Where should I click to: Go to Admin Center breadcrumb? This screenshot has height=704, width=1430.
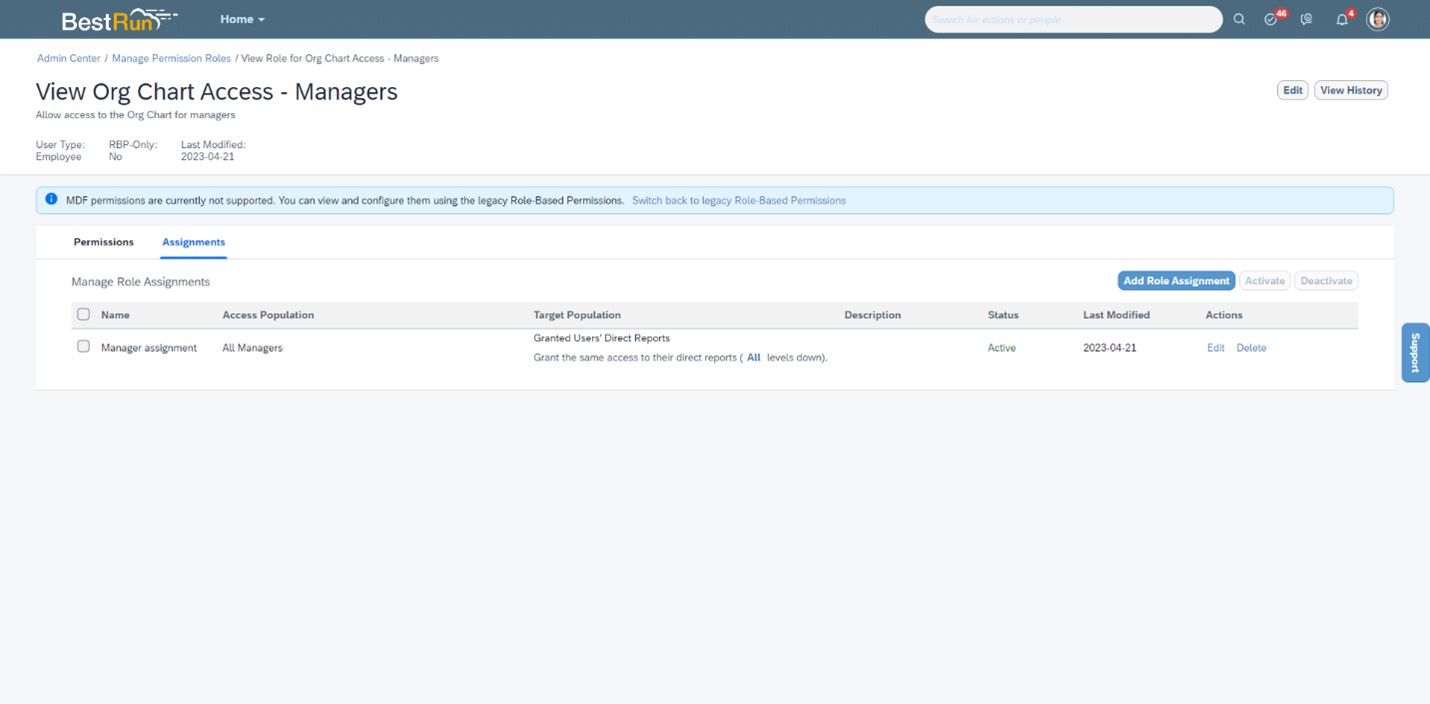69,58
